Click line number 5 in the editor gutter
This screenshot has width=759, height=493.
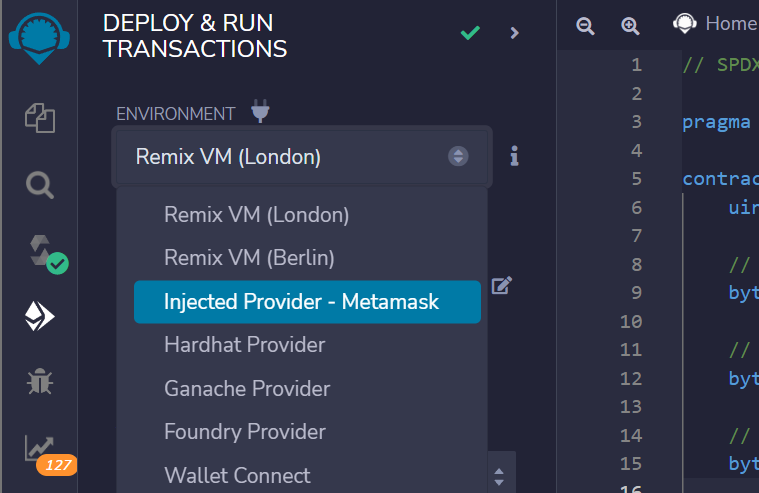pos(637,179)
